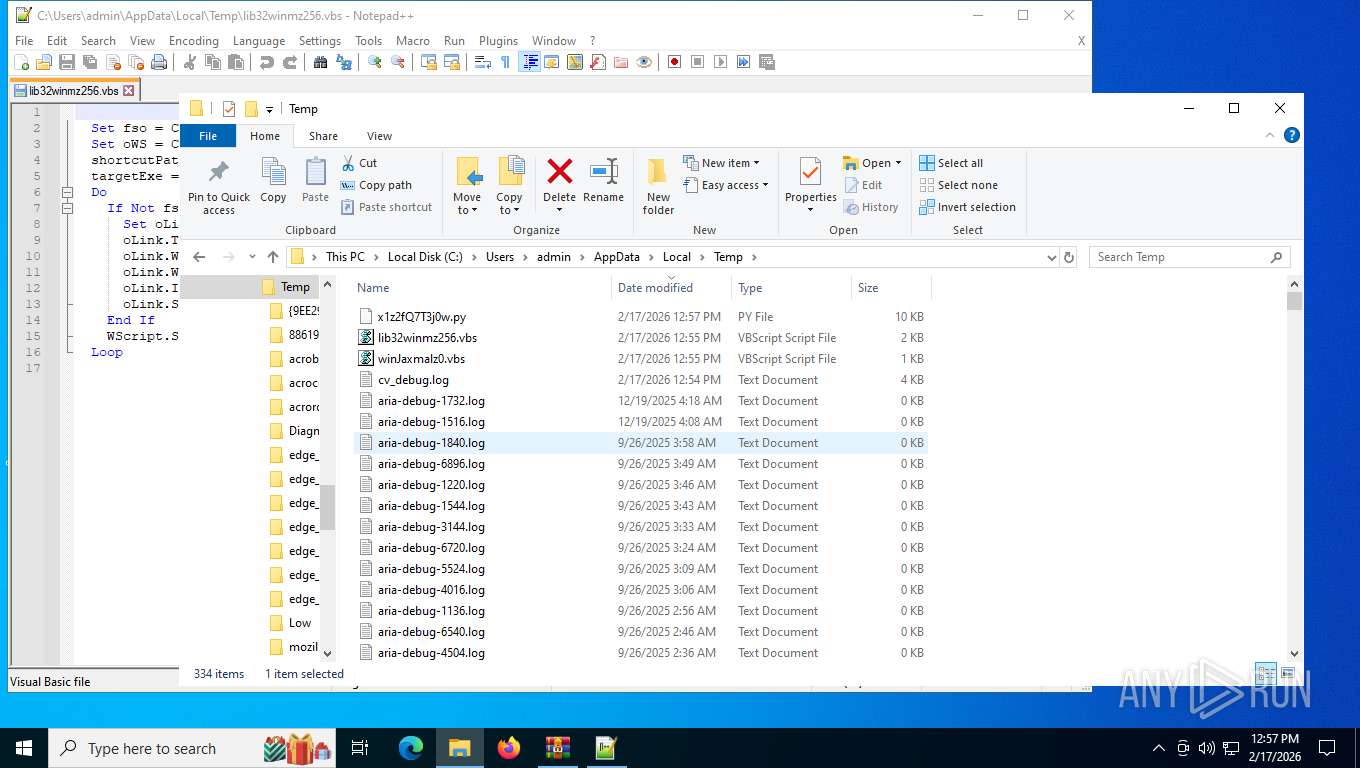Switch to the Share ribbon tab
Screen dimensions: 1360x768
[x=323, y=136]
